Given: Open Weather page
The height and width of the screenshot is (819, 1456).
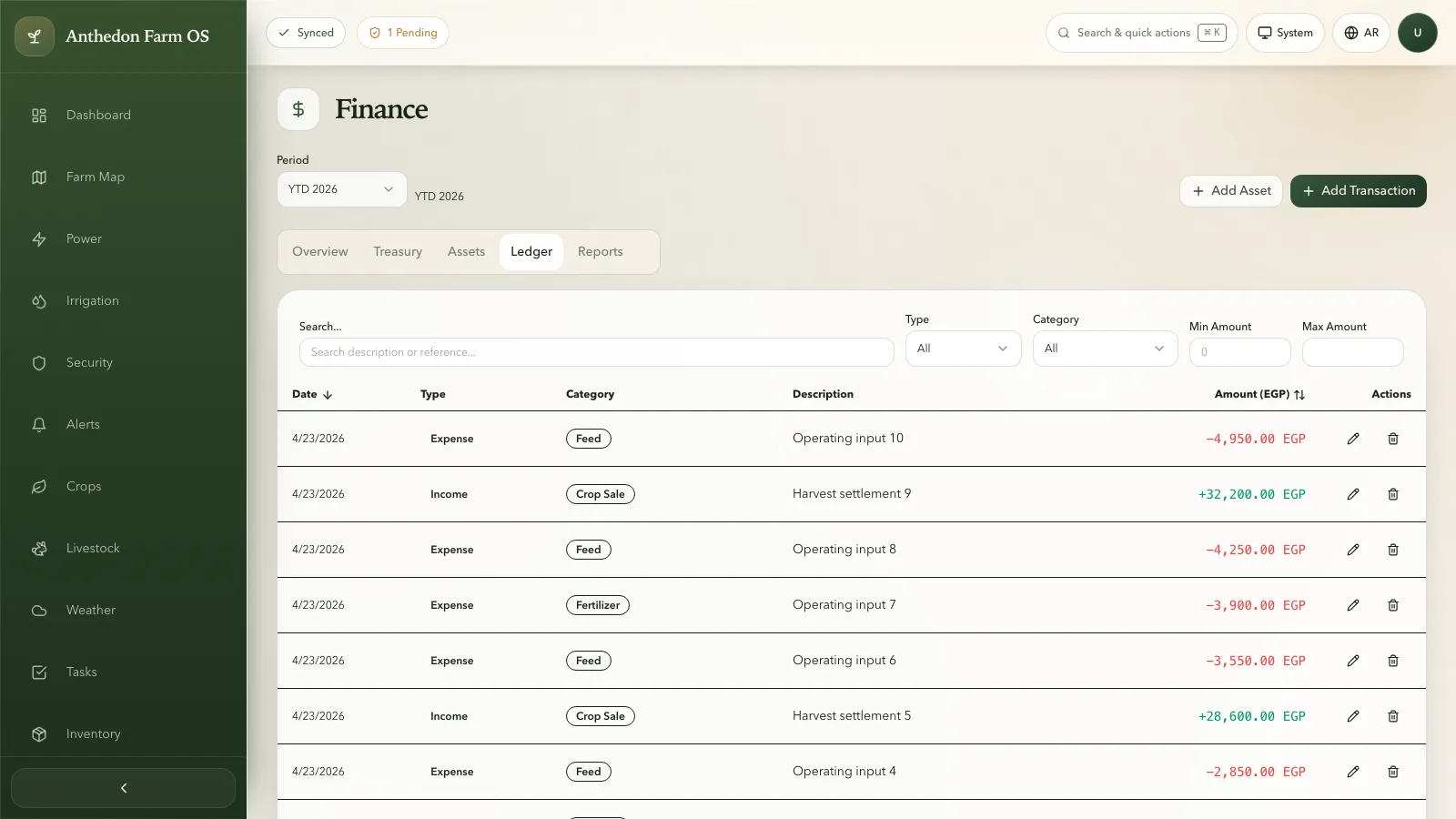Looking at the screenshot, I should (123, 610).
